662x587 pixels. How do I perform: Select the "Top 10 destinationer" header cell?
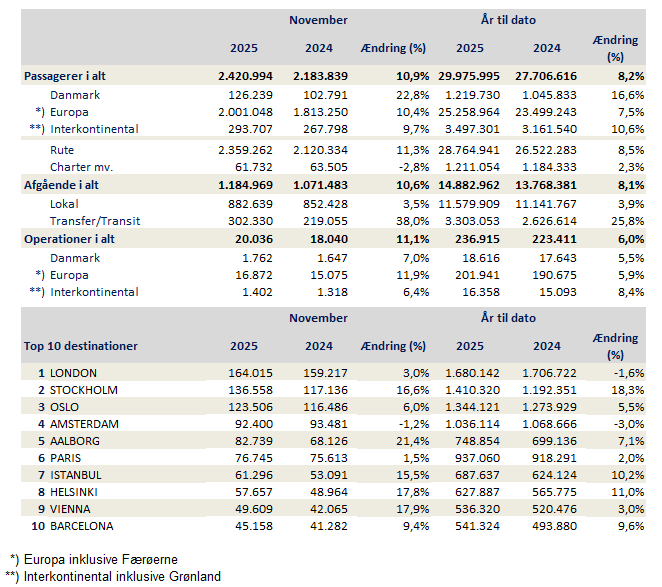coord(80,346)
